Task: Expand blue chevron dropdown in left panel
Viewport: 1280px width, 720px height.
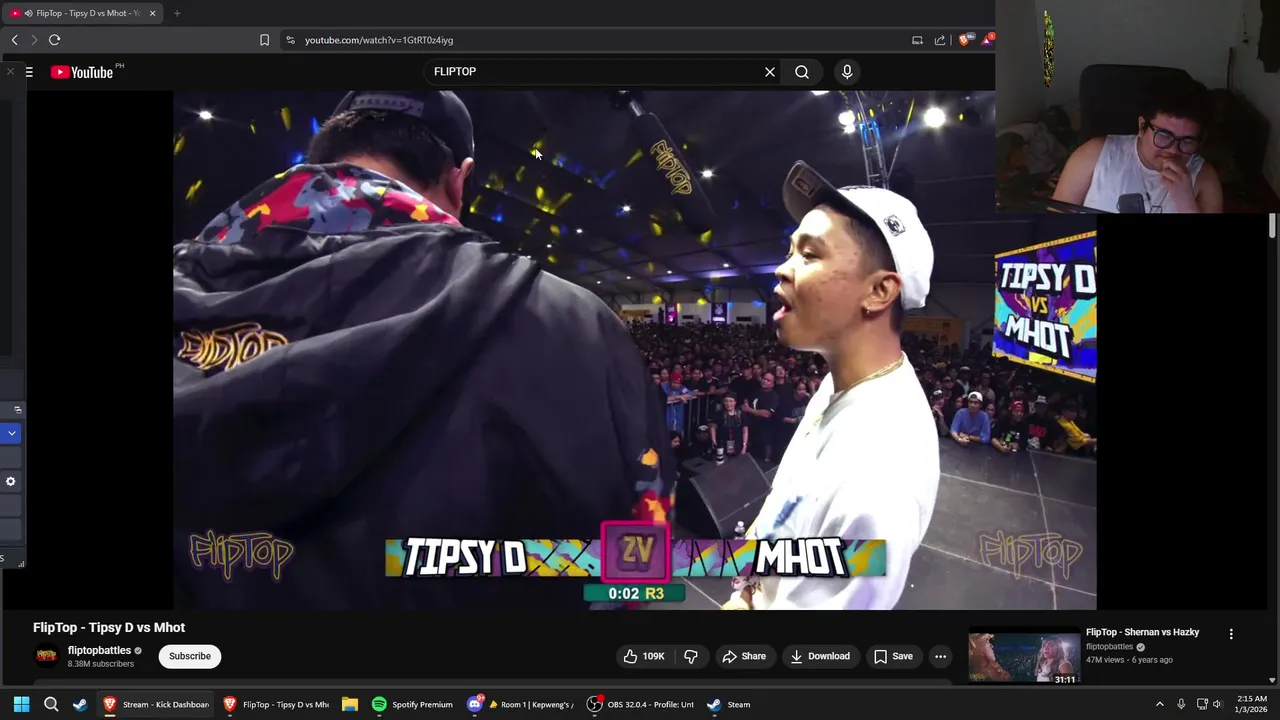Action: [11, 433]
